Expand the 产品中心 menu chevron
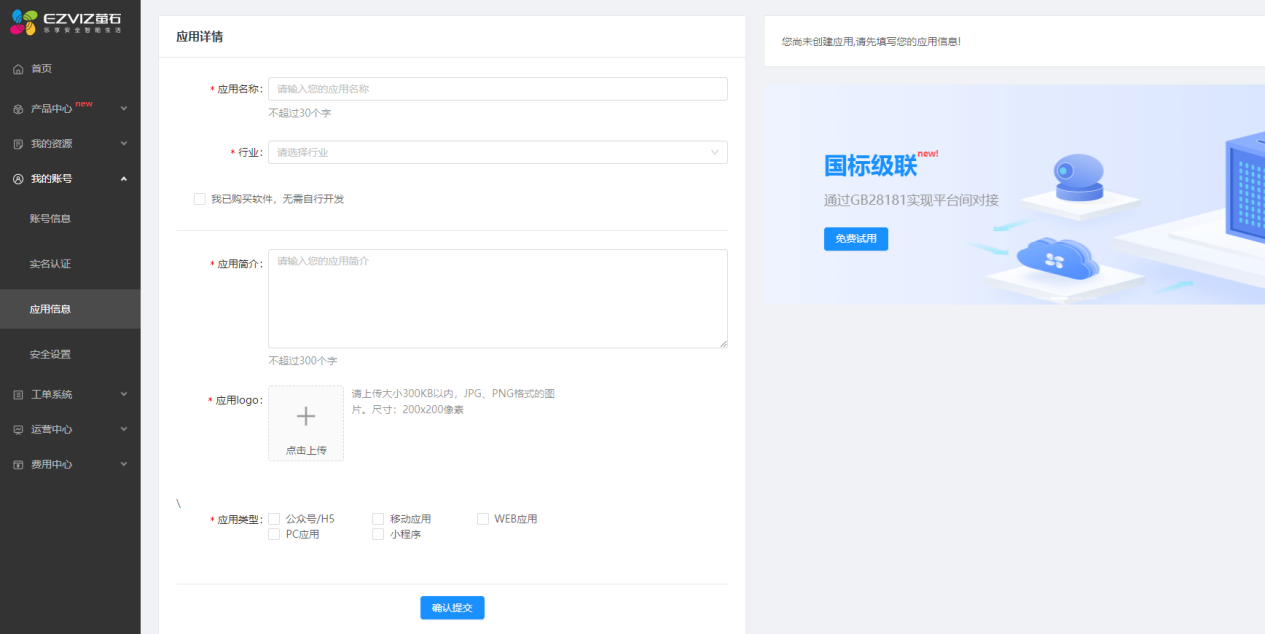 coord(124,108)
